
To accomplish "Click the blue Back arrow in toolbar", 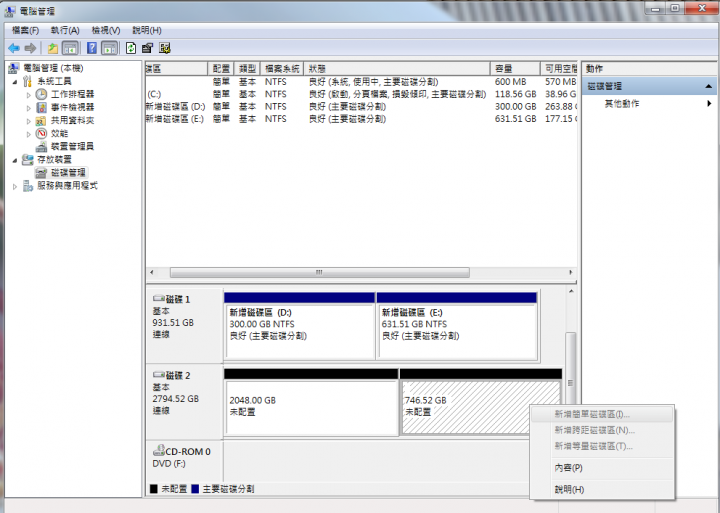I will click(x=14, y=48).
